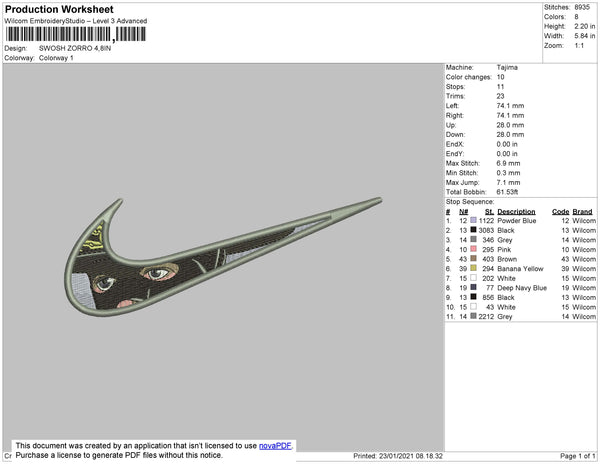The image size is (600, 464).
Task: Click the 'Color changes:' label
Action: [468, 77]
